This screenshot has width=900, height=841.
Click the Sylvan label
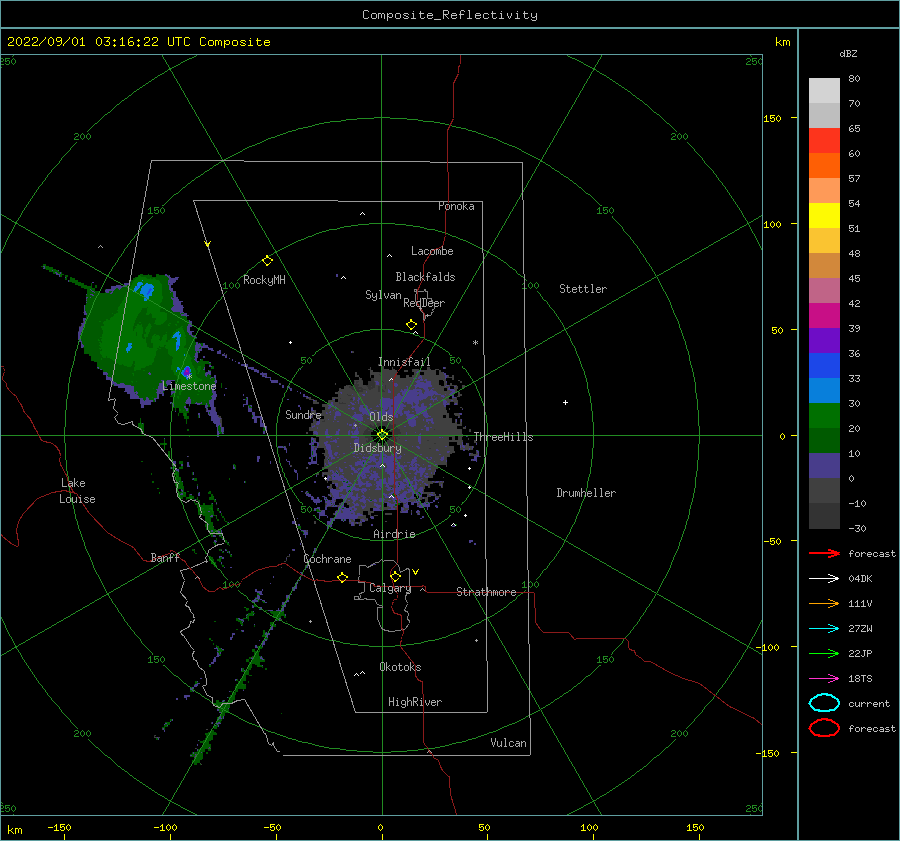(x=383, y=295)
